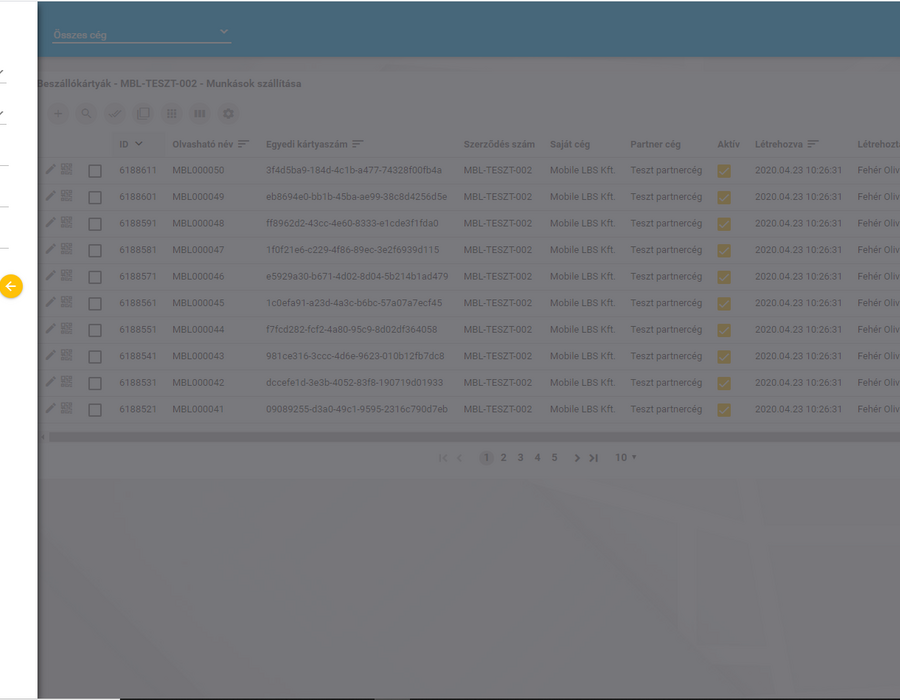Screen dimensions: 900x700
Task: Click the plus icon to add card
Action: tap(58, 114)
